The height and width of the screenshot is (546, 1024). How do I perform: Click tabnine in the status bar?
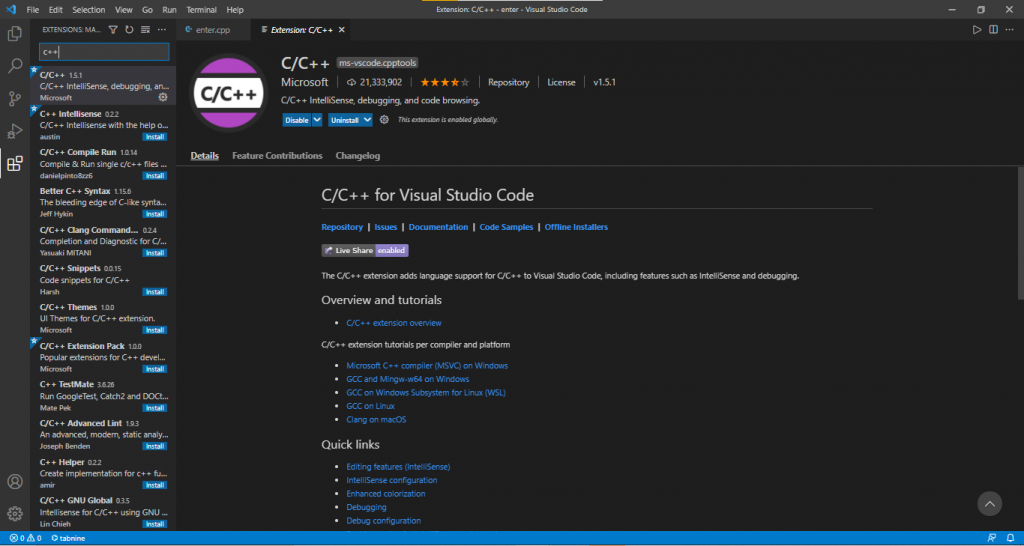tap(68, 538)
